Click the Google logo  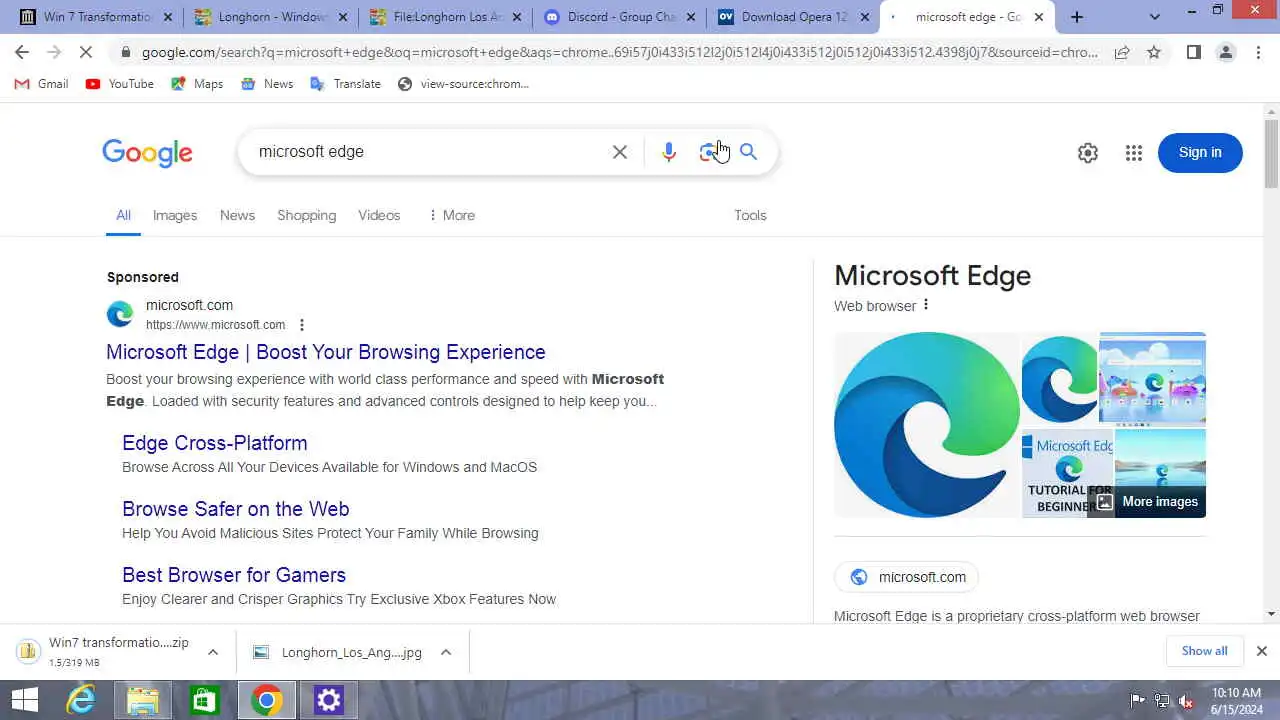coord(147,153)
